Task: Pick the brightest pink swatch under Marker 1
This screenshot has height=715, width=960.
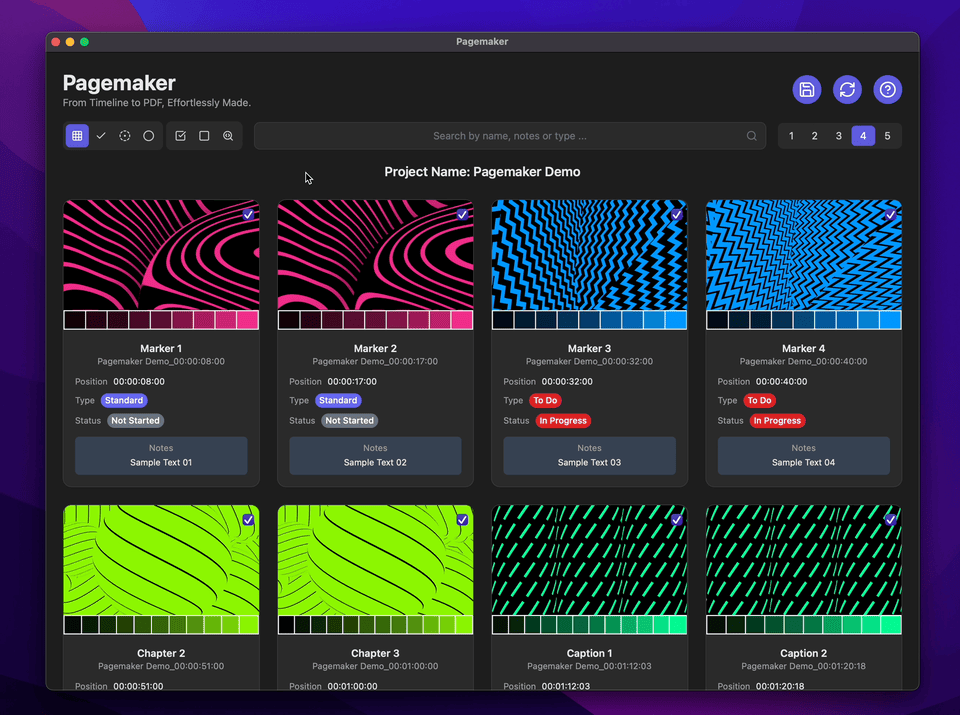Action: 247,320
